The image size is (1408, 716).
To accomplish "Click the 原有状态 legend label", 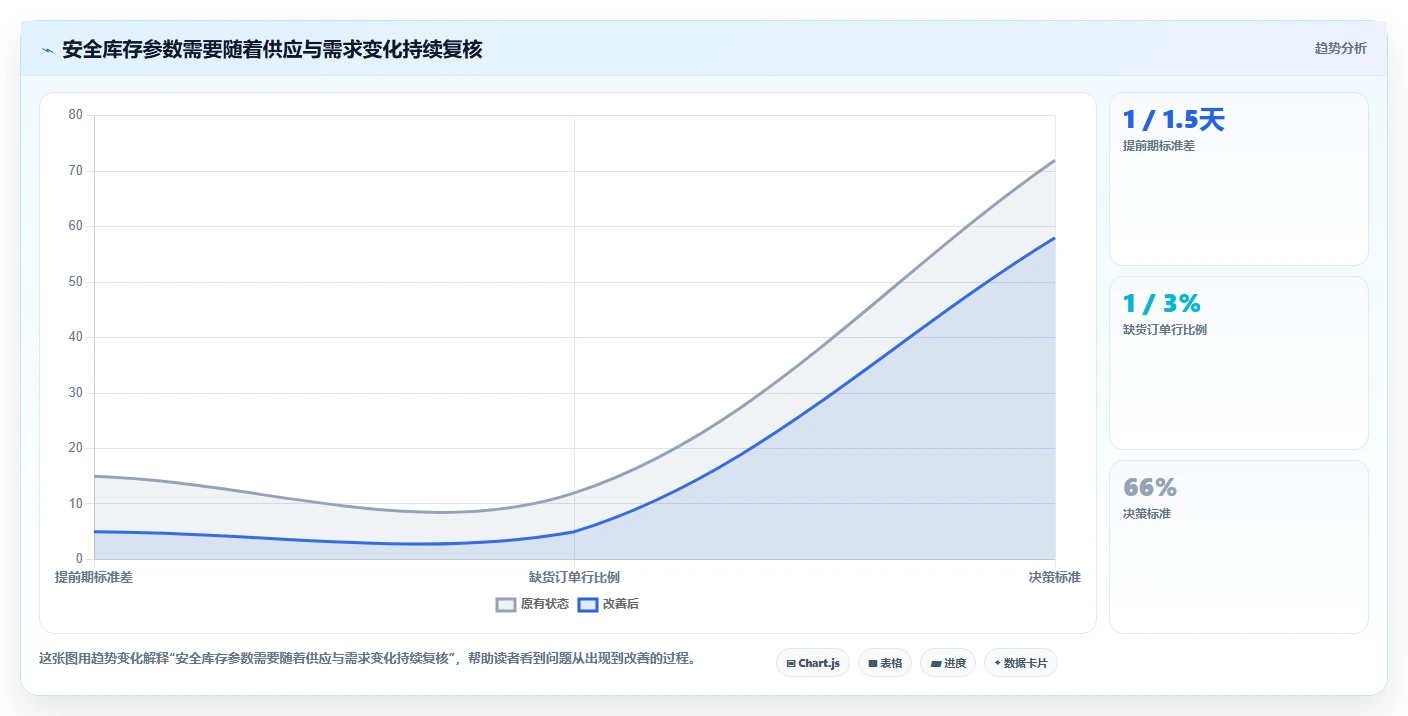I will (x=545, y=604).
